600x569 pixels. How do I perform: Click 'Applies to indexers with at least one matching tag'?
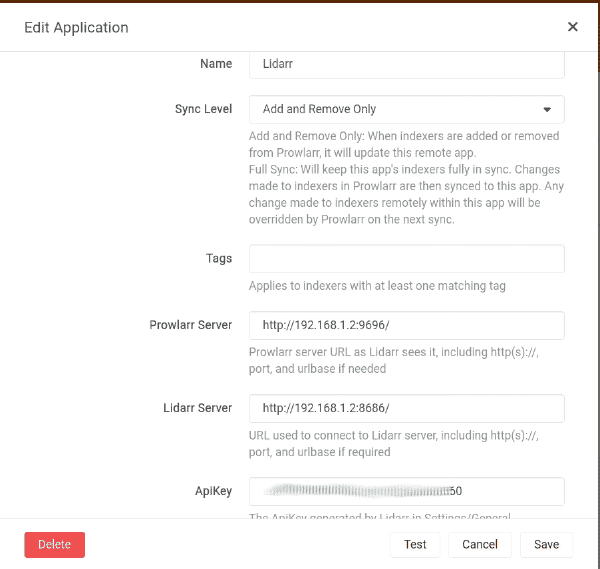[x=377, y=286]
